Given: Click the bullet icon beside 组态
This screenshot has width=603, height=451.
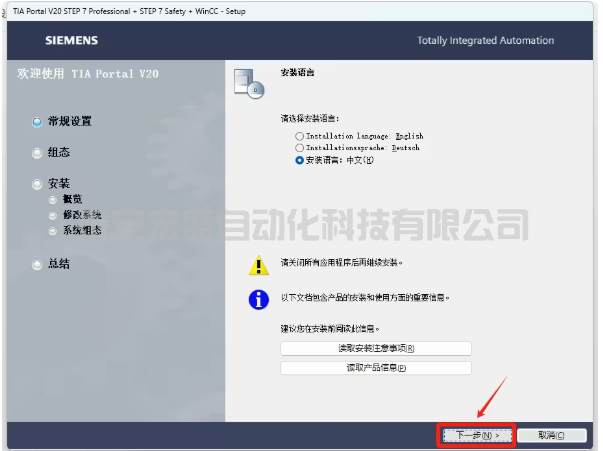Looking at the screenshot, I should (38, 153).
